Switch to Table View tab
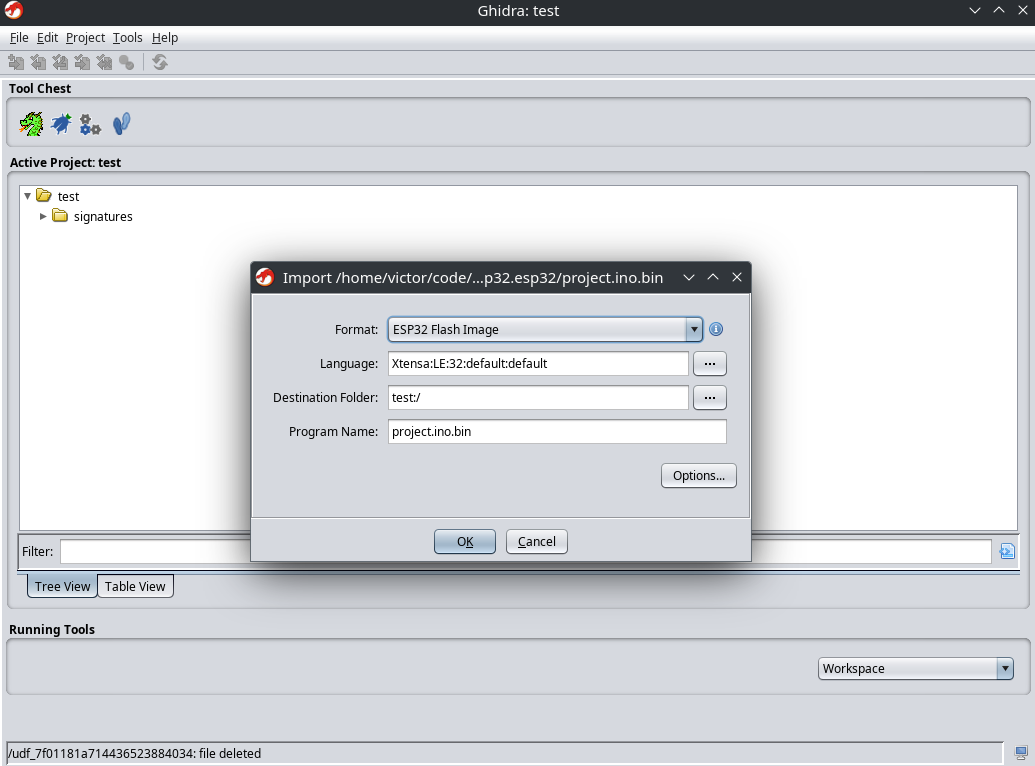Screen dimensions: 1035x766 (135, 587)
